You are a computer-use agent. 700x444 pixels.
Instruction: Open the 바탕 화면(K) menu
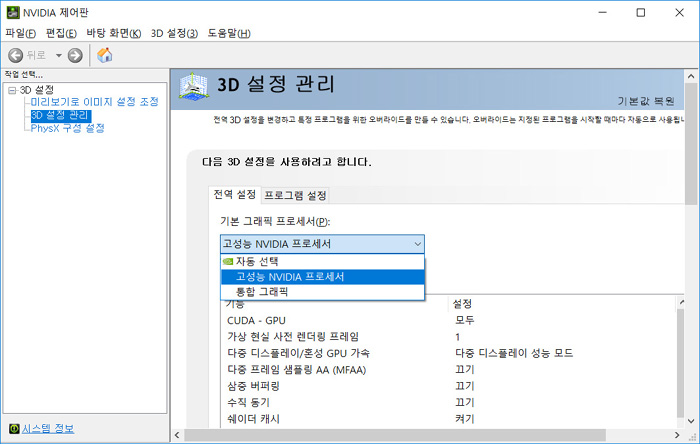pyautogui.click(x=114, y=33)
